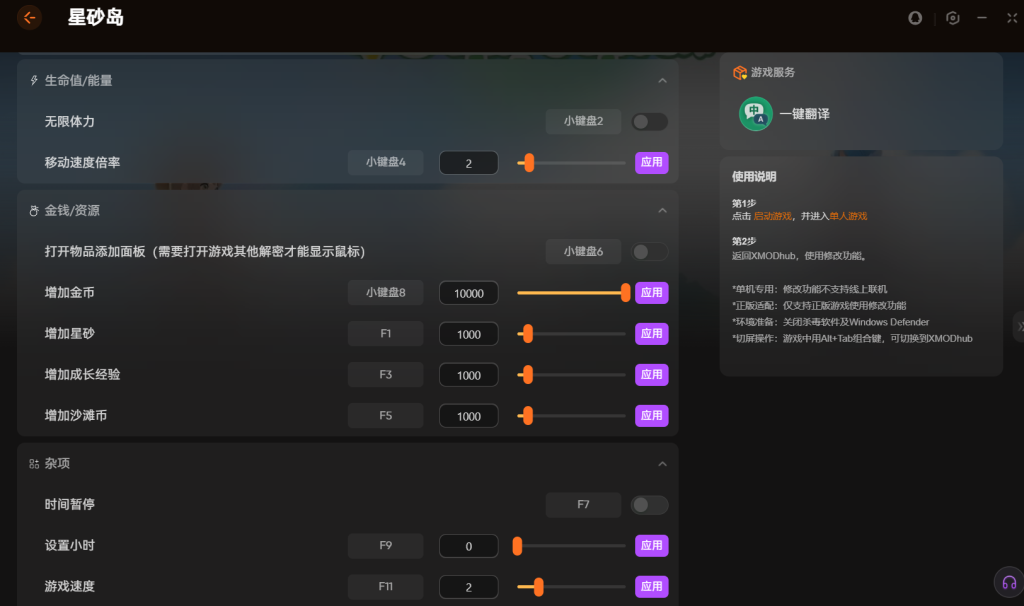Collapse the 杂项 section
Screen dimensions: 1024x606
(662, 464)
